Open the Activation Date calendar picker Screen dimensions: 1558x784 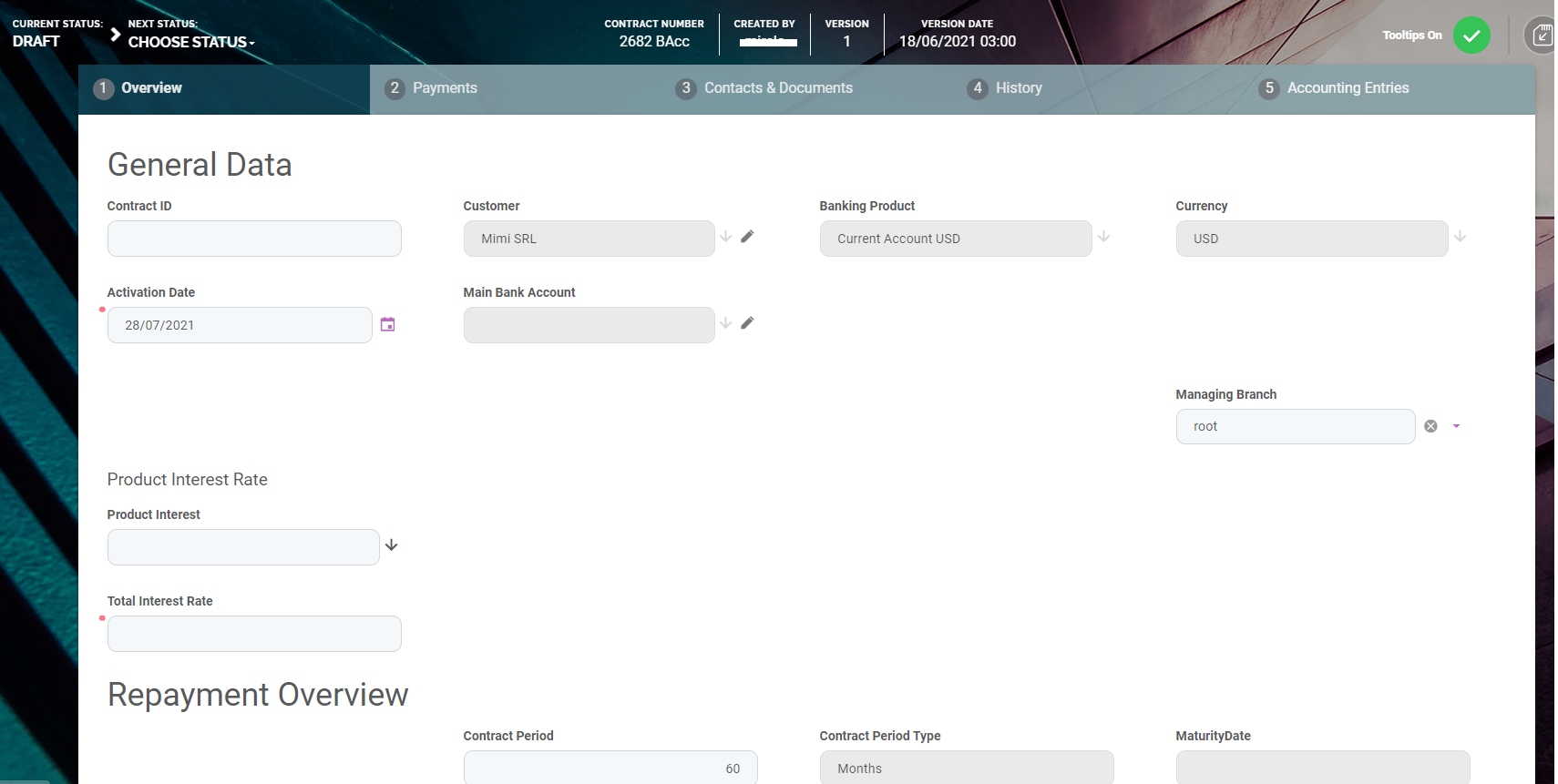click(x=387, y=325)
